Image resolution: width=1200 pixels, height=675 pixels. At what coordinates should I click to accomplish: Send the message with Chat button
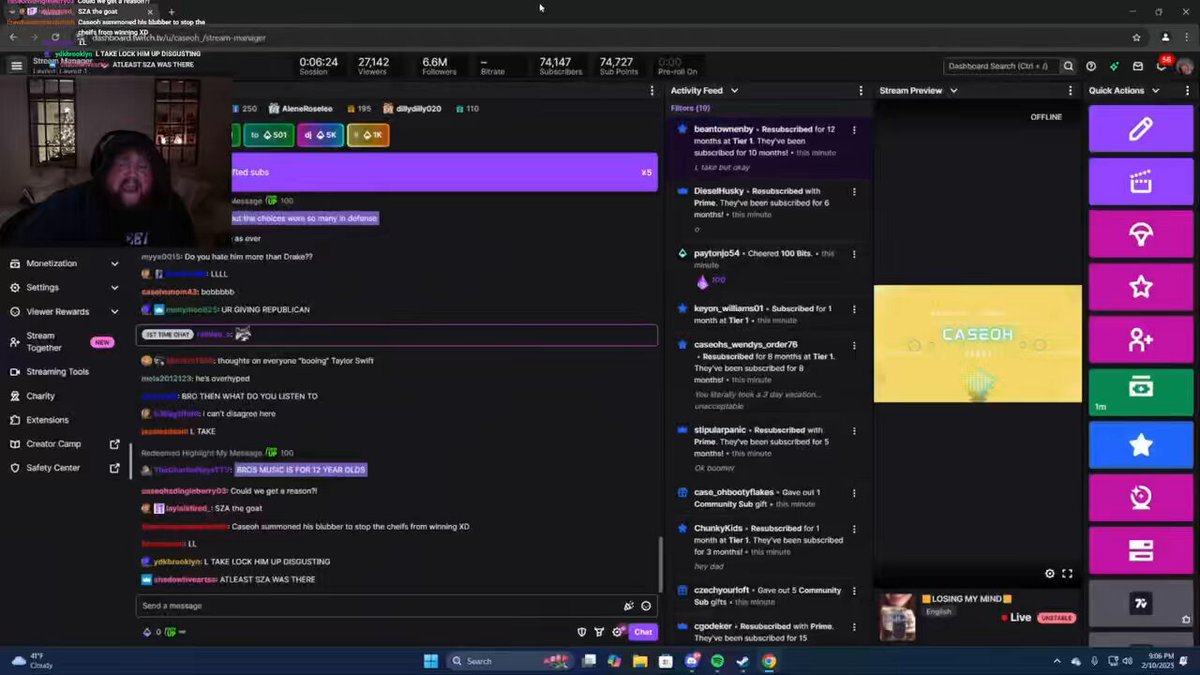[643, 632]
